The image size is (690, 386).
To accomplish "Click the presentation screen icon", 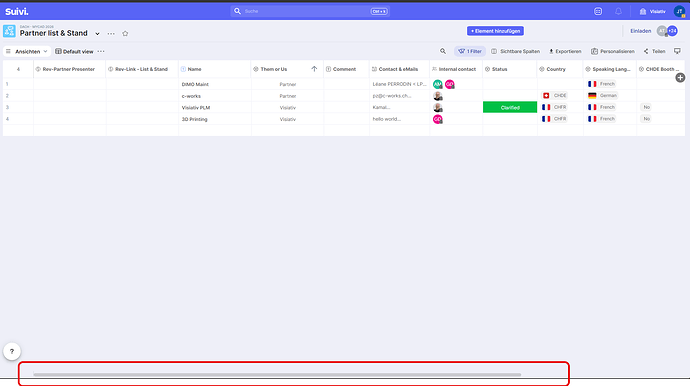I will click(x=677, y=51).
